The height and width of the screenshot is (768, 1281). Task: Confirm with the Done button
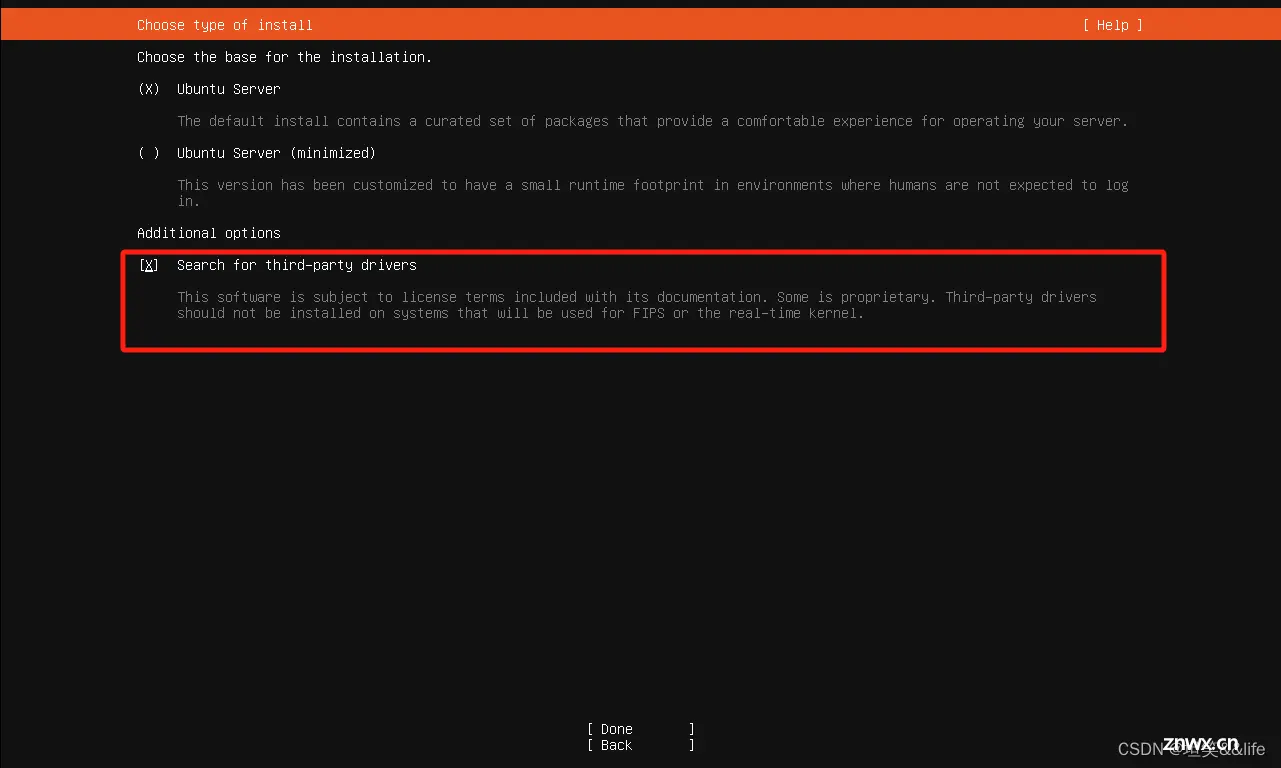coord(641,729)
